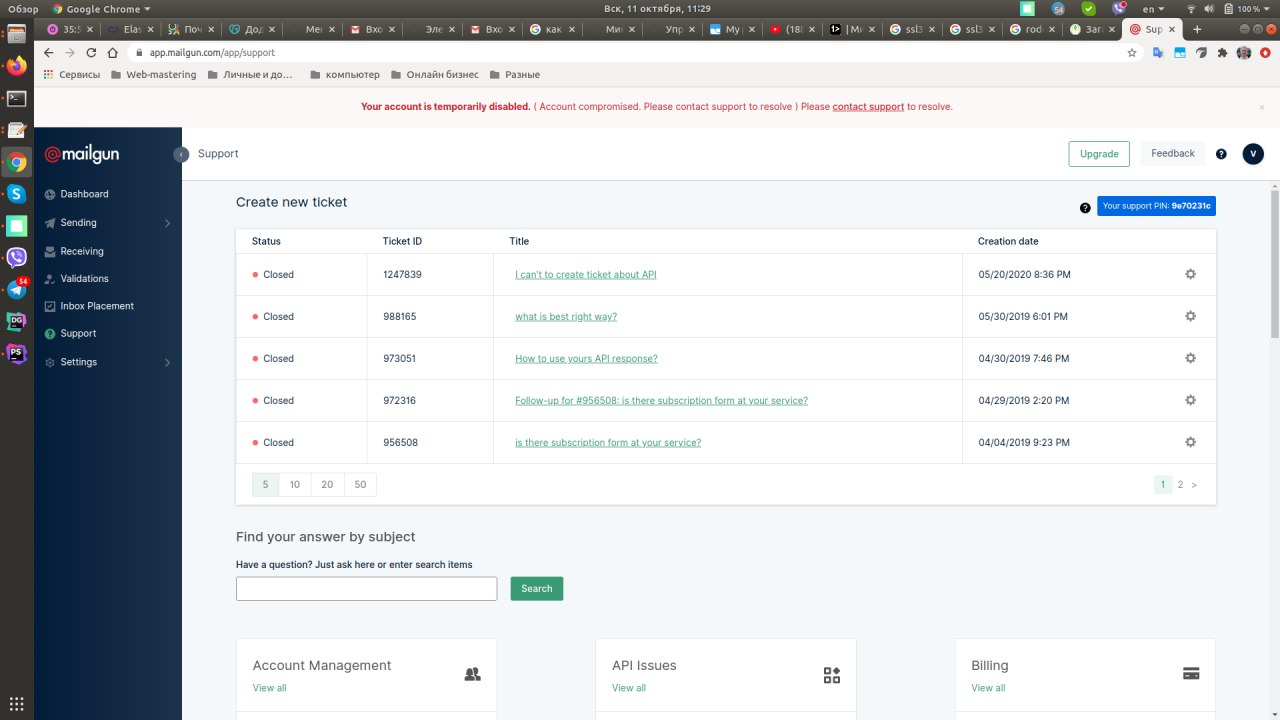Open ticket 'How to use yours API response?'

click(x=586, y=358)
